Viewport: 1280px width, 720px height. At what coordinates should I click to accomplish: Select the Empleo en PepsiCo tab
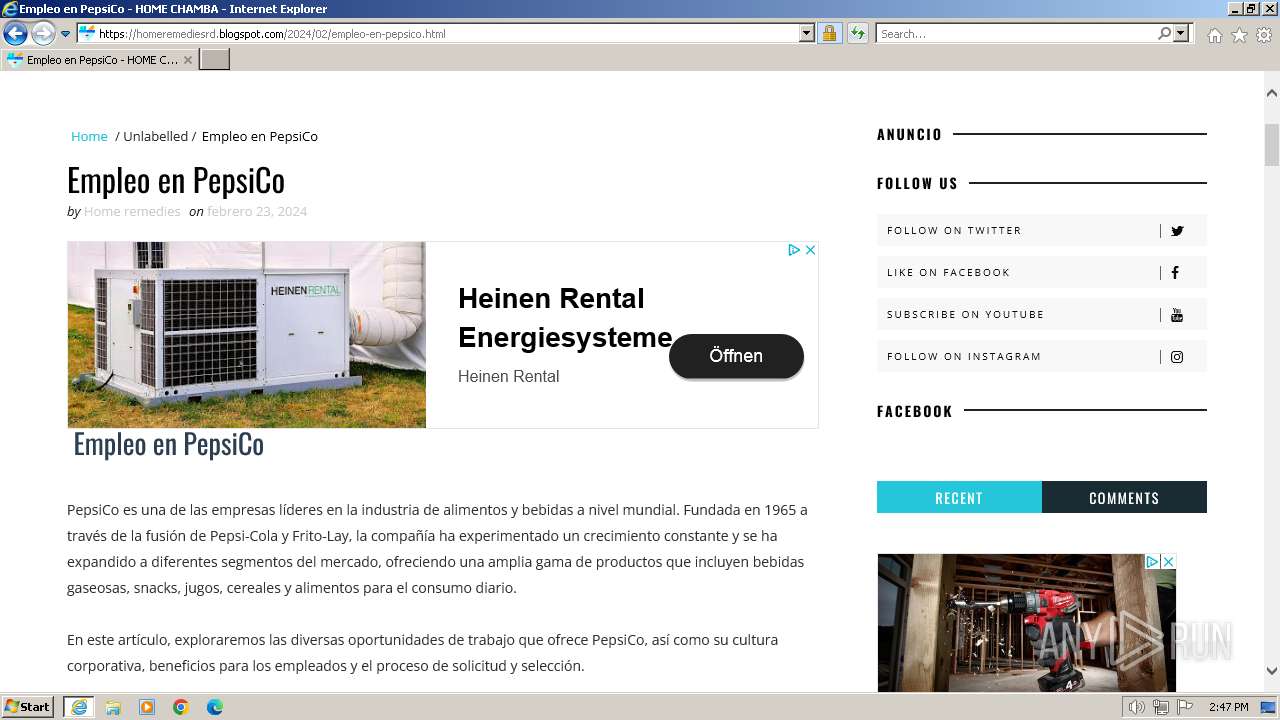[x=99, y=59]
